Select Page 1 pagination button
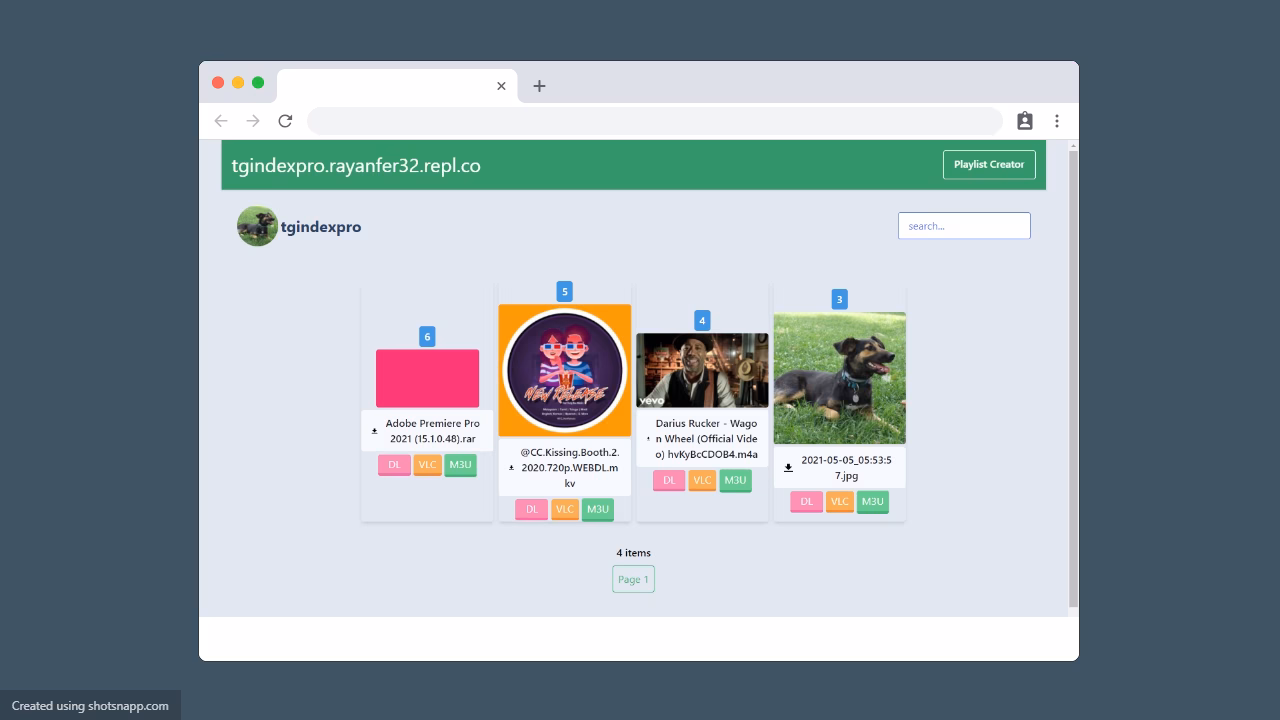 coord(633,579)
